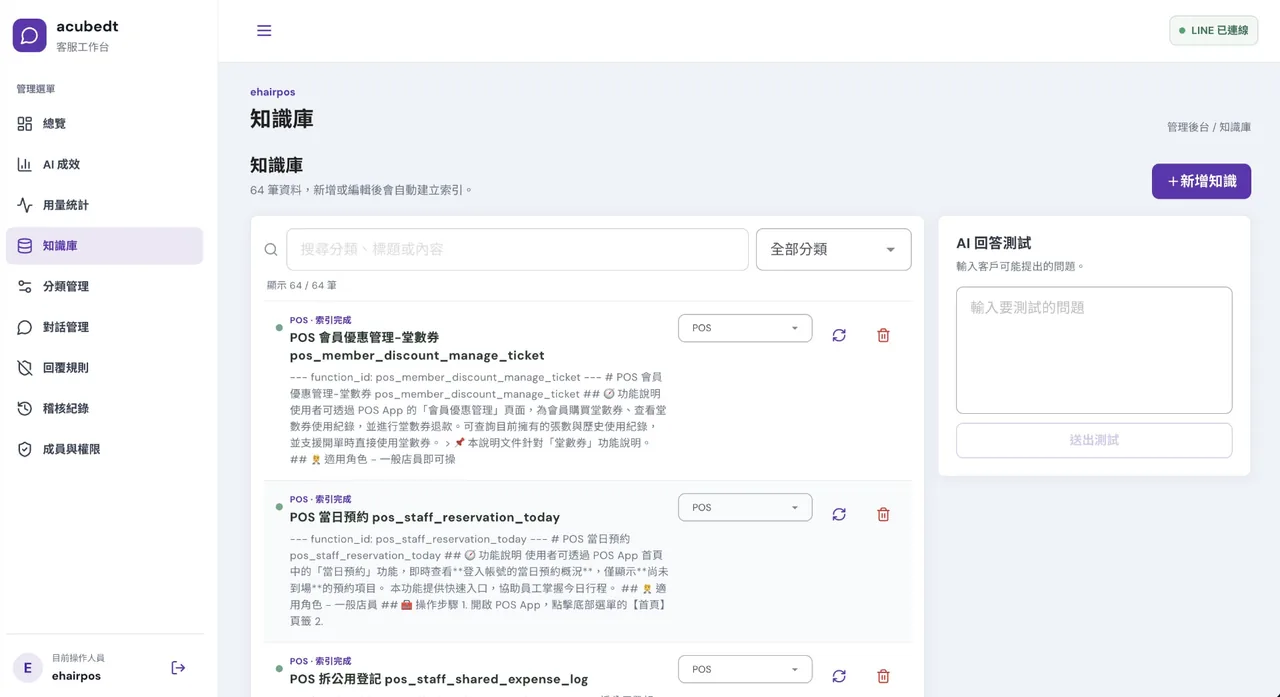
Task: Go to 用量統計 page
Action: pyautogui.click(x=104, y=205)
